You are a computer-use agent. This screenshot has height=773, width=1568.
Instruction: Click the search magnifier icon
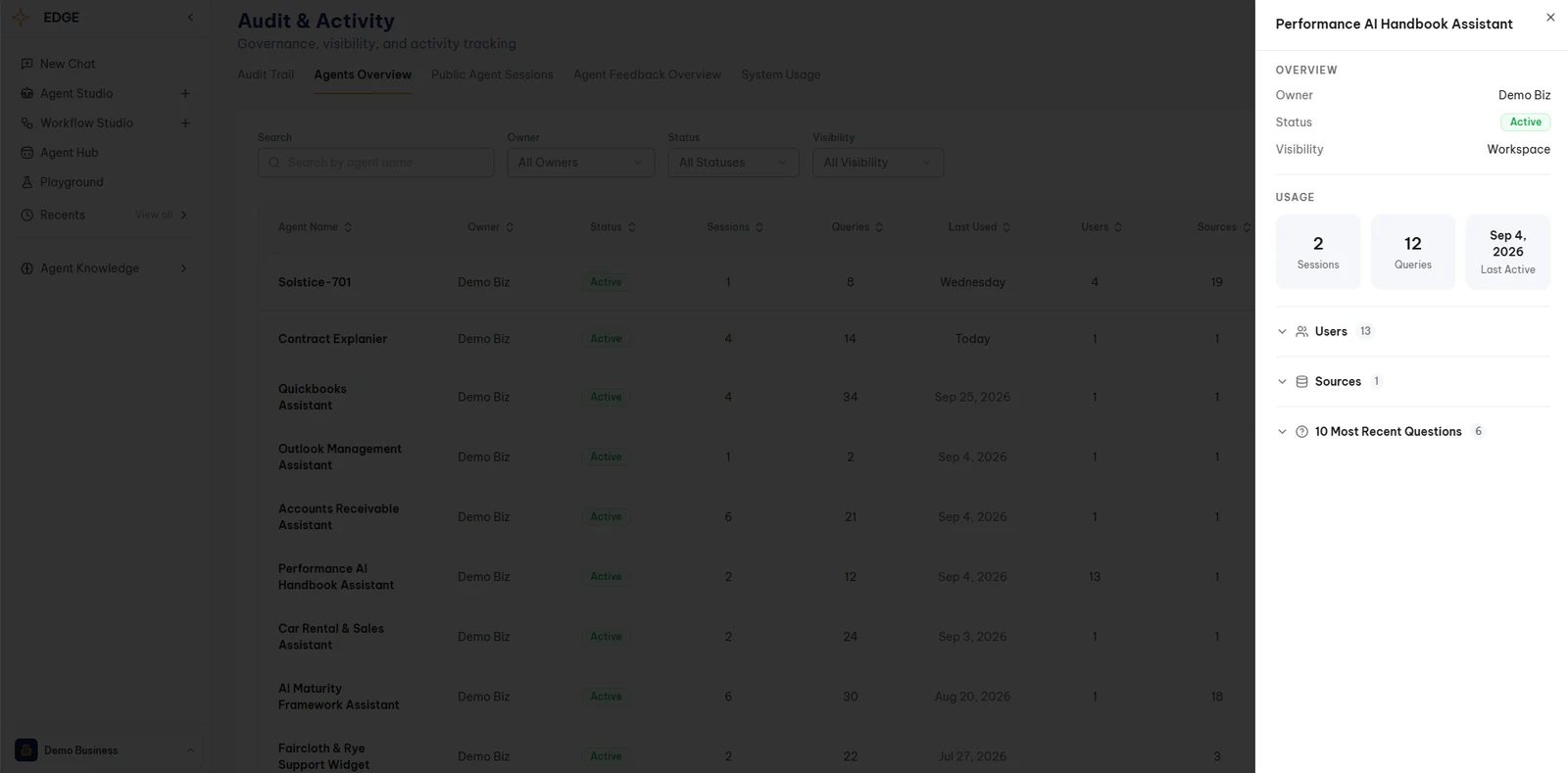click(x=274, y=163)
